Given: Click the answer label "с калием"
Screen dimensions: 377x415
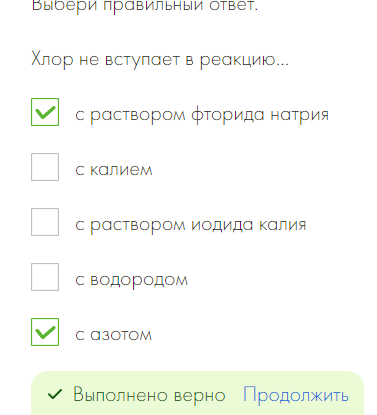Looking at the screenshot, I should tap(114, 169).
